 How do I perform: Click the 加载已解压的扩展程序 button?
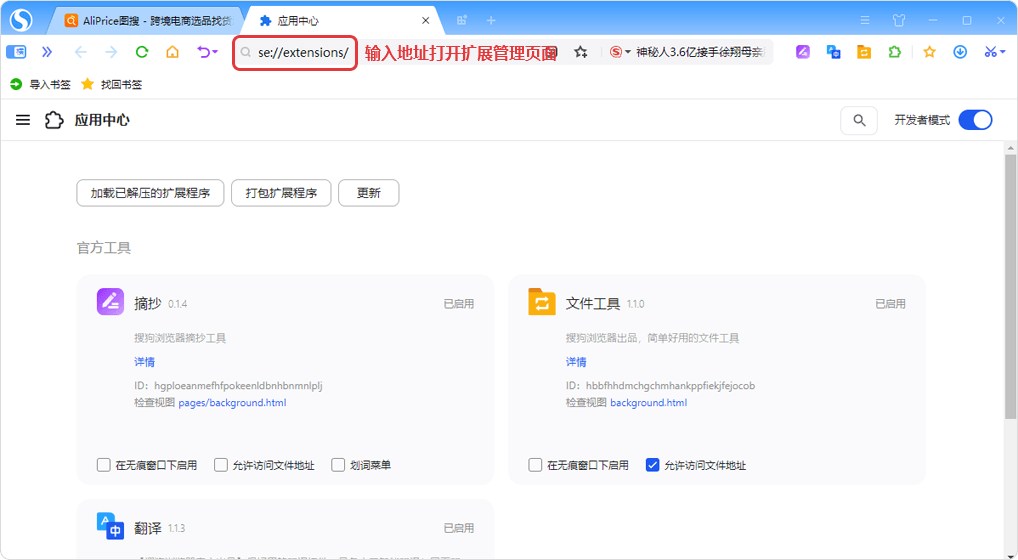pos(150,193)
